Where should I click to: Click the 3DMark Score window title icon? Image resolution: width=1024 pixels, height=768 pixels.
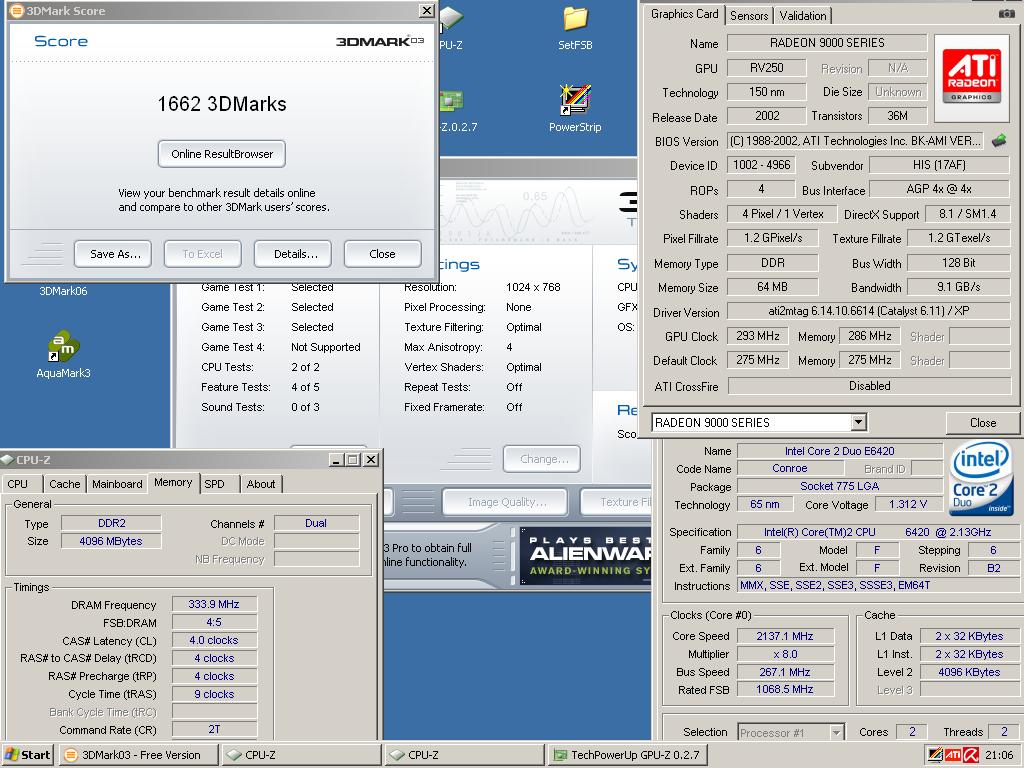[16, 10]
